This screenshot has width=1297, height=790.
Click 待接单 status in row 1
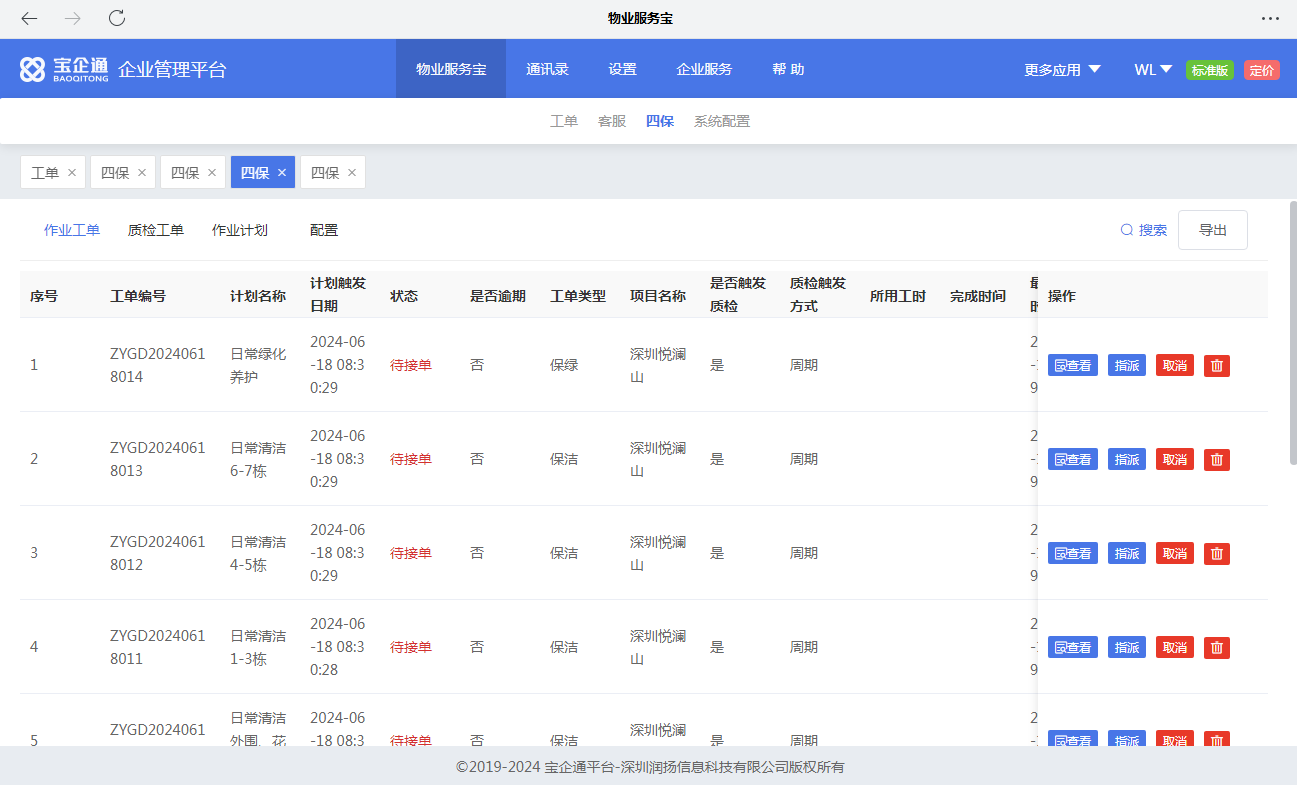point(411,365)
